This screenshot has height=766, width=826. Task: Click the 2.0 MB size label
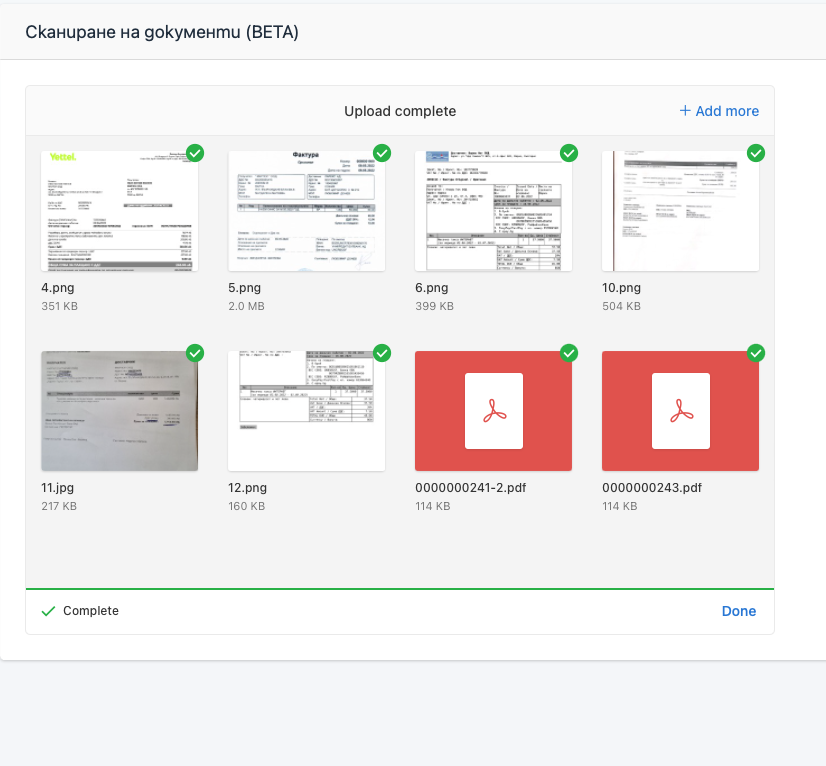click(247, 306)
